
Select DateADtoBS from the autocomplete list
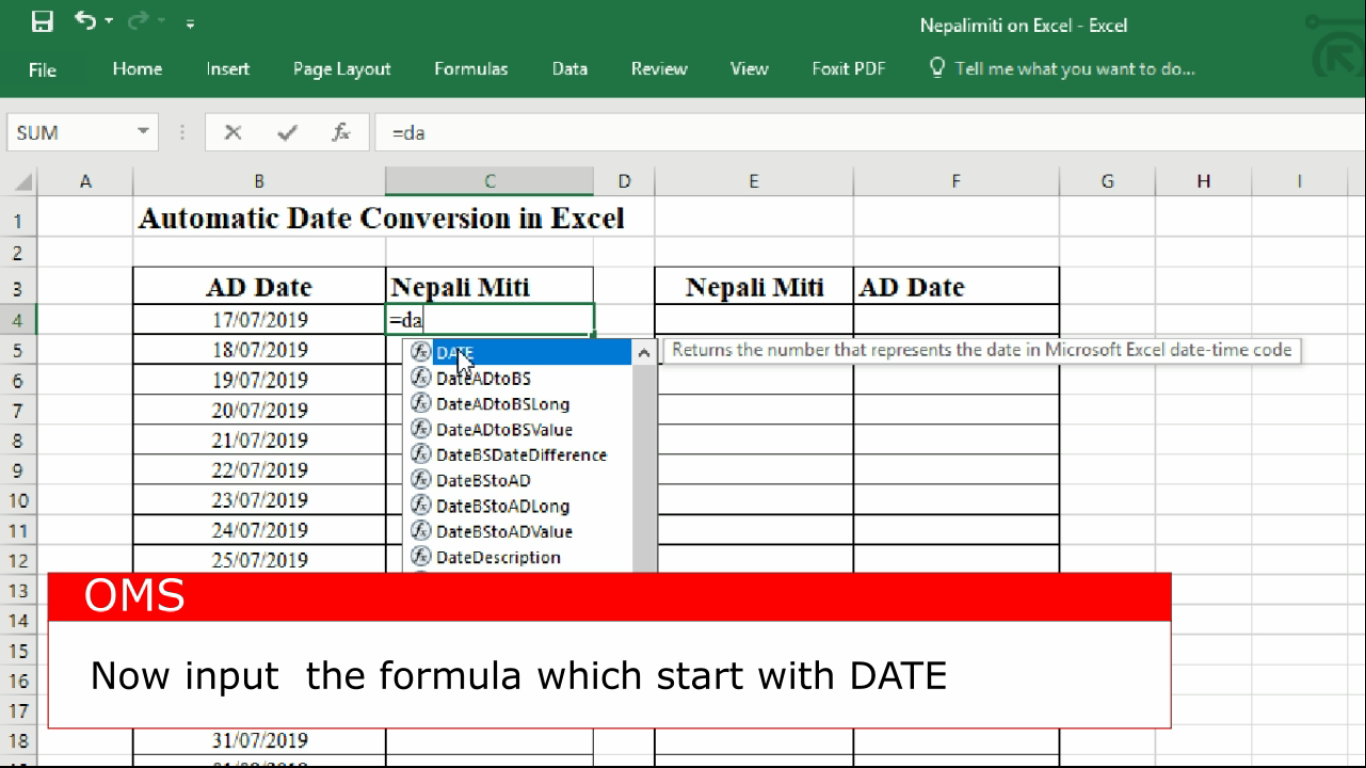pyautogui.click(x=484, y=378)
